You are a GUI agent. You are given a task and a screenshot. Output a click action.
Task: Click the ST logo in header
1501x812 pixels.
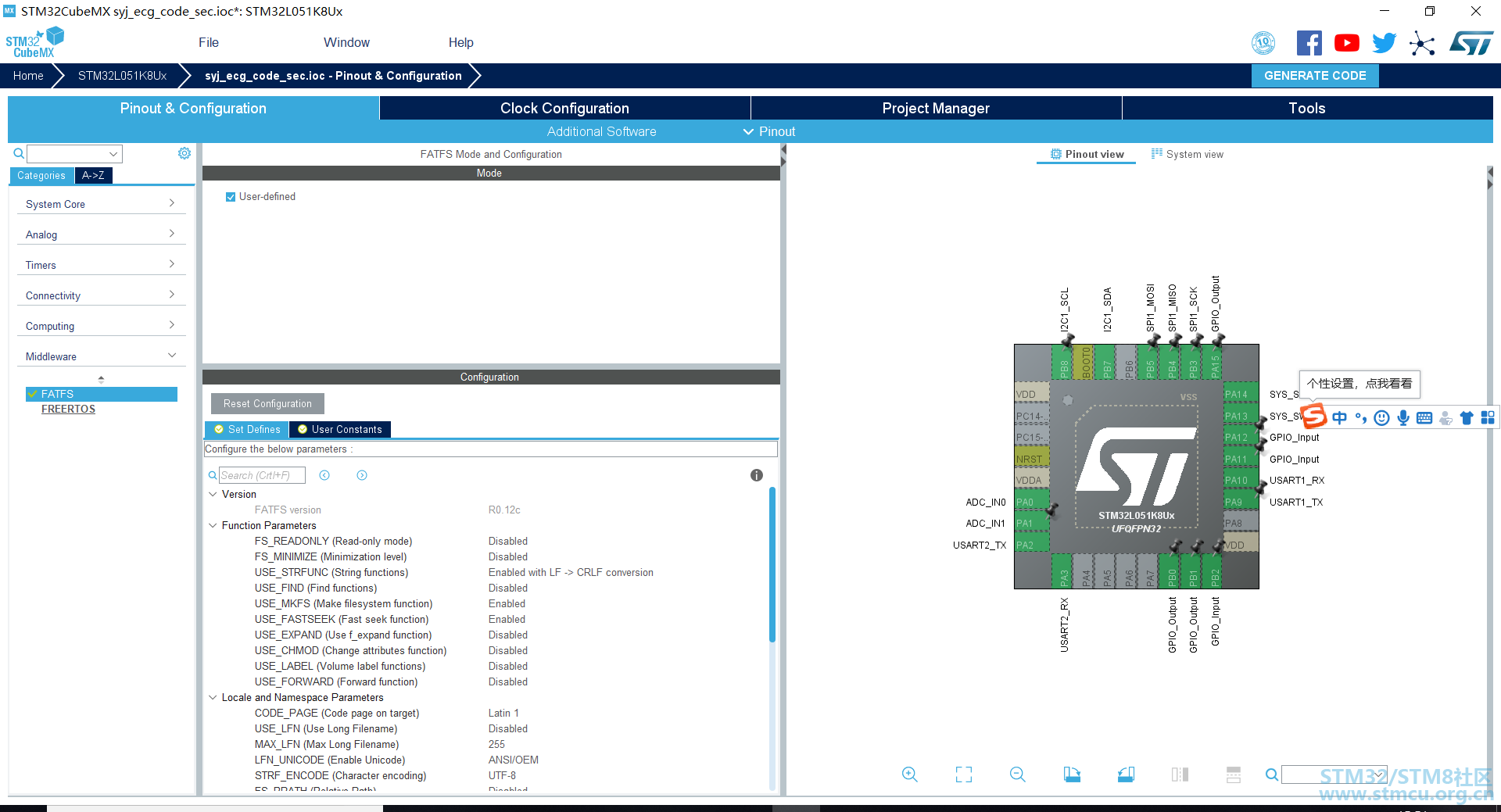tap(1471, 43)
